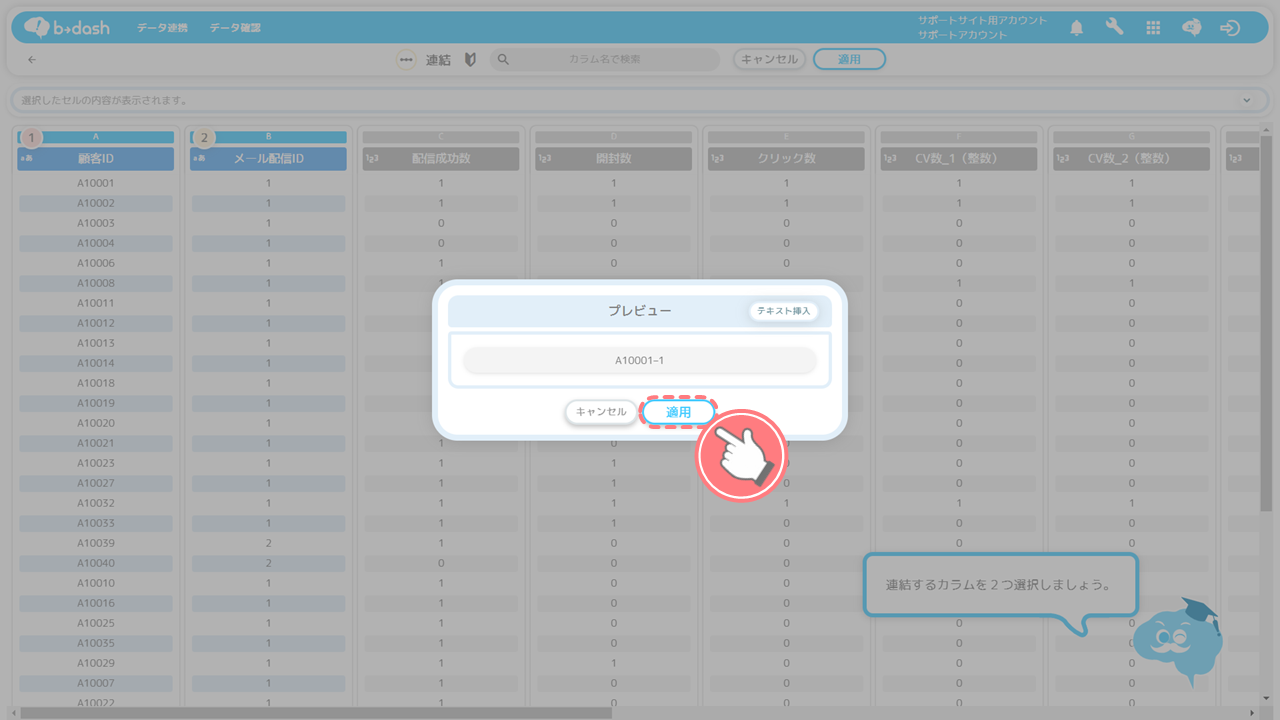Open the apps grid icon

[1153, 28]
